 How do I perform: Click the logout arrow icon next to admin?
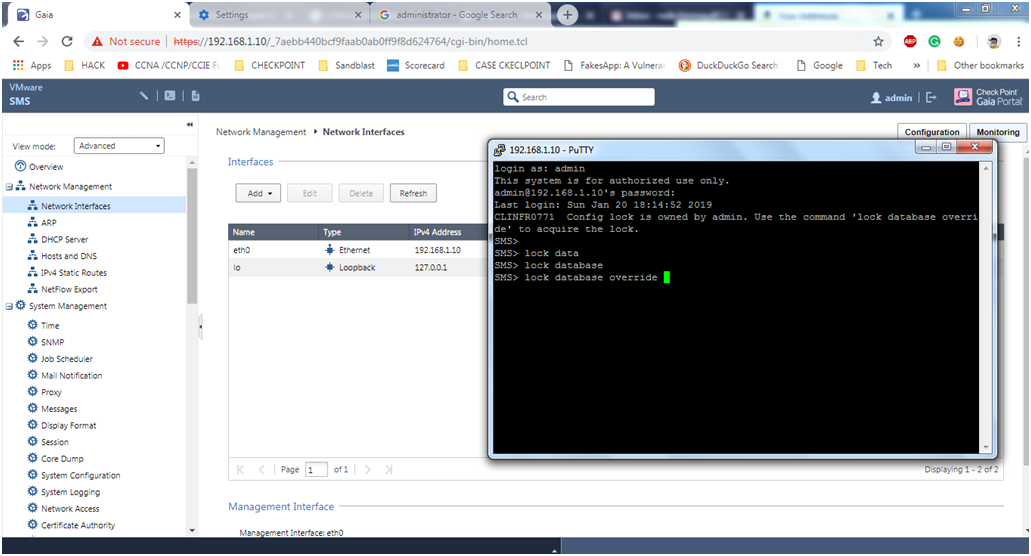(931, 97)
